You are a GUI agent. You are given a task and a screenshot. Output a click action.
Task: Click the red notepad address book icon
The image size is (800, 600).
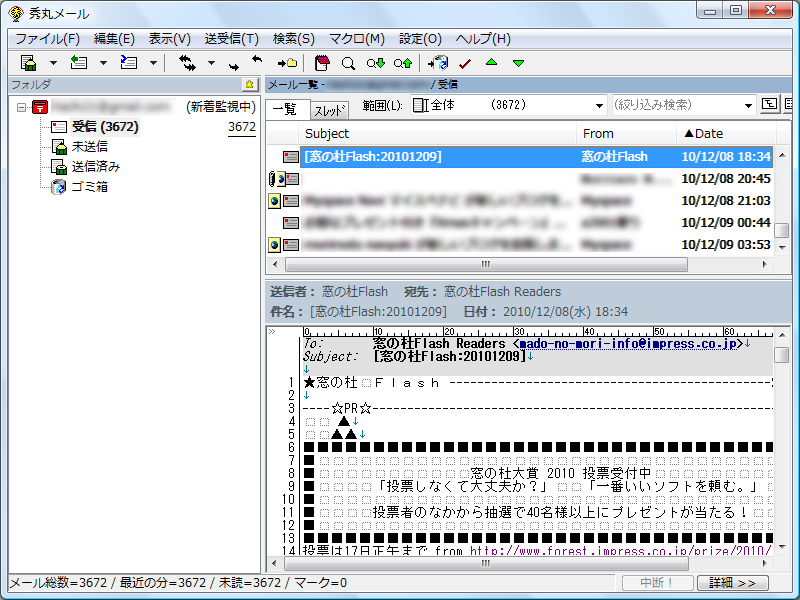pos(322,63)
